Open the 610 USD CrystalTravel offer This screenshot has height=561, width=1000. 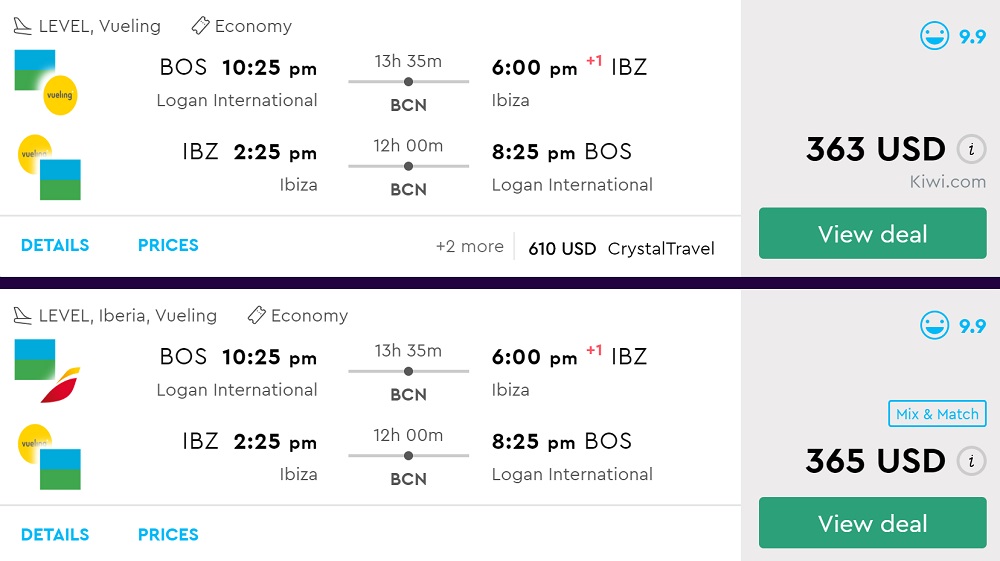click(621, 249)
